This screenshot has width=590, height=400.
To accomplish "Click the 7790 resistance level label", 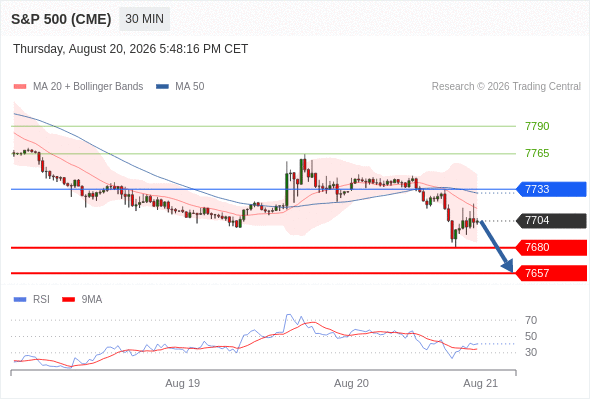I will click(x=537, y=126).
